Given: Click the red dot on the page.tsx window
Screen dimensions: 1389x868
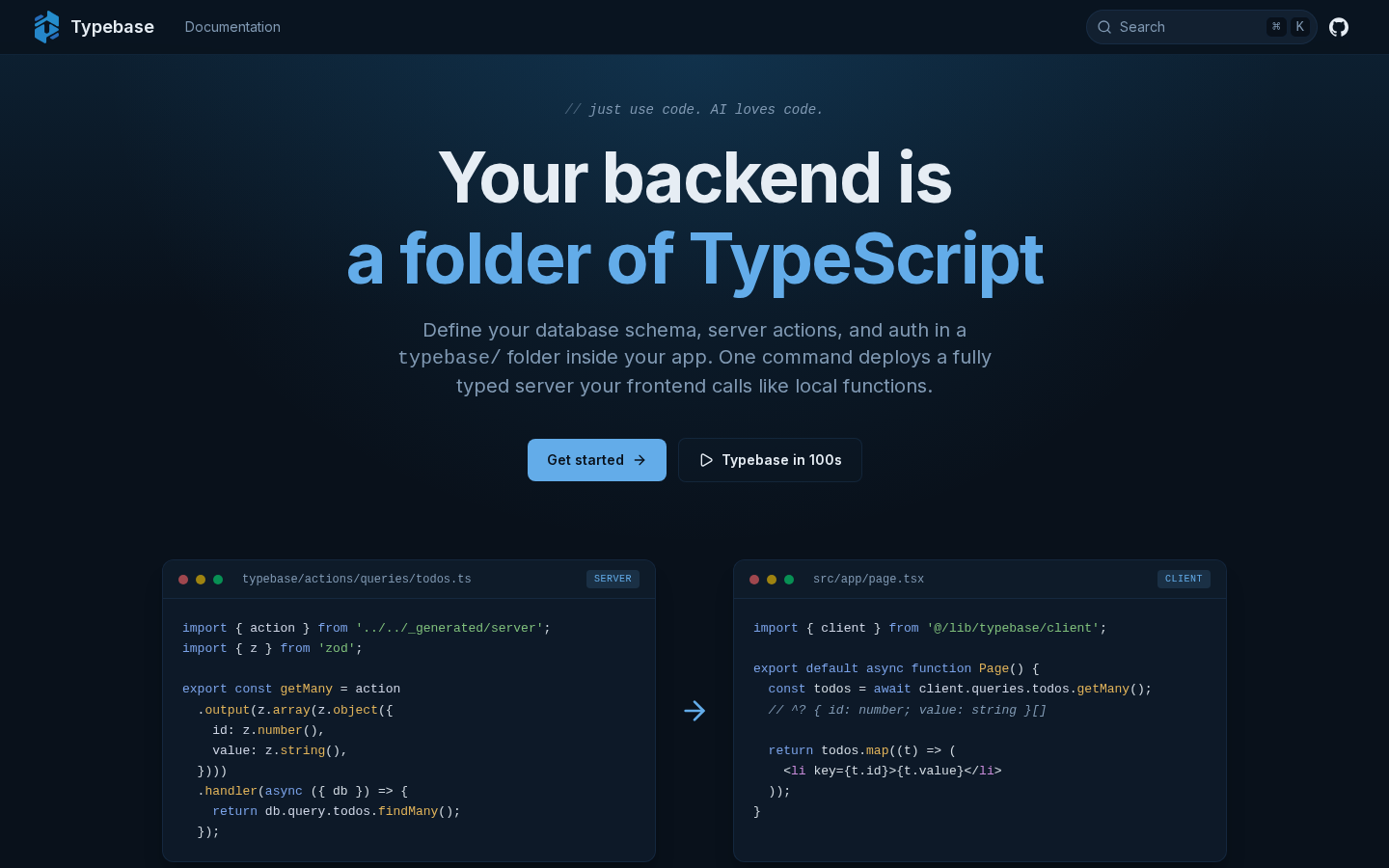Looking at the screenshot, I should coord(754,580).
